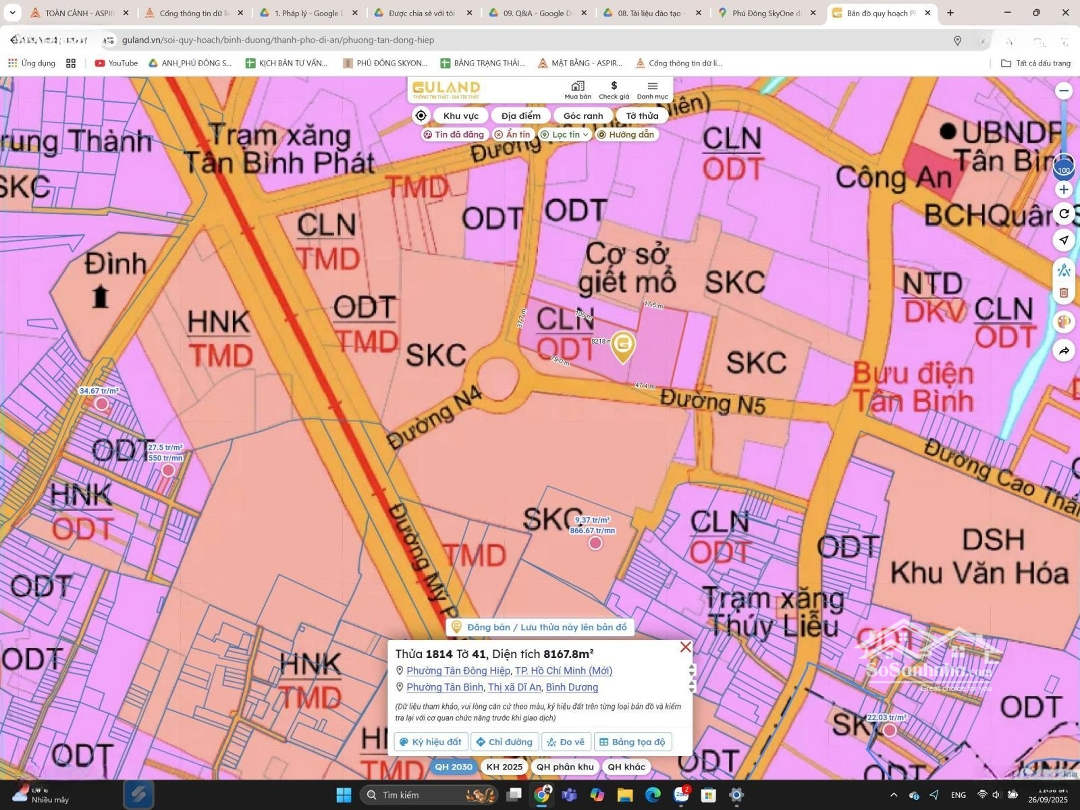
Task: Click the trash delete icon on map
Action: point(1063,293)
